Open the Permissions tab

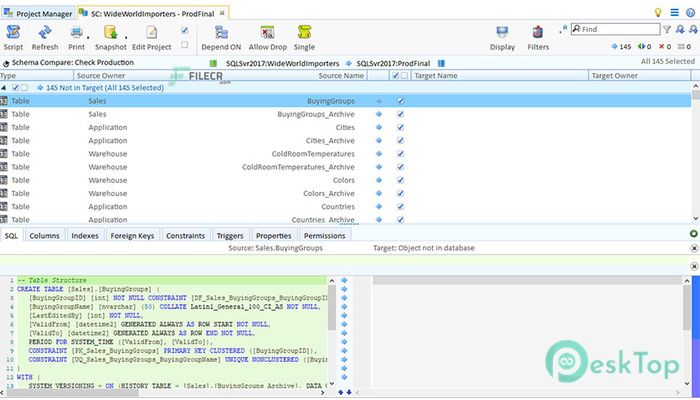(325, 235)
